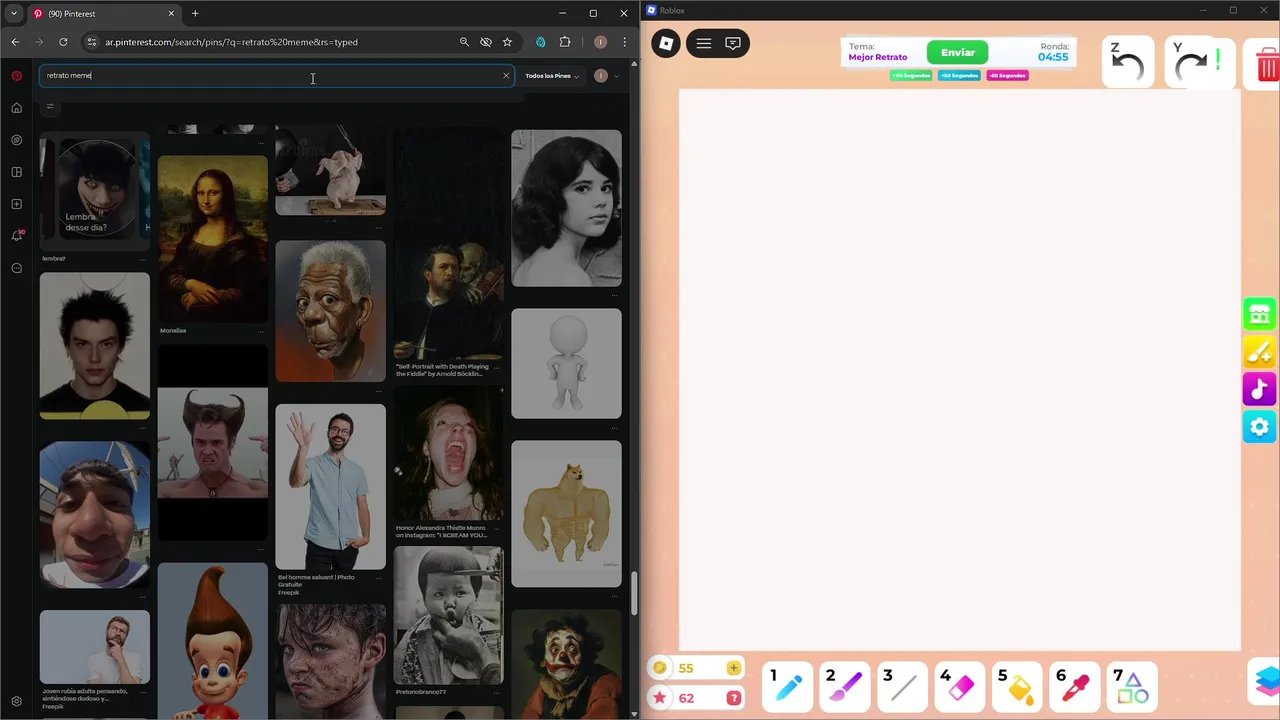Open the Roblox logo menu button
The height and width of the screenshot is (720, 1280).
pyautogui.click(x=666, y=43)
